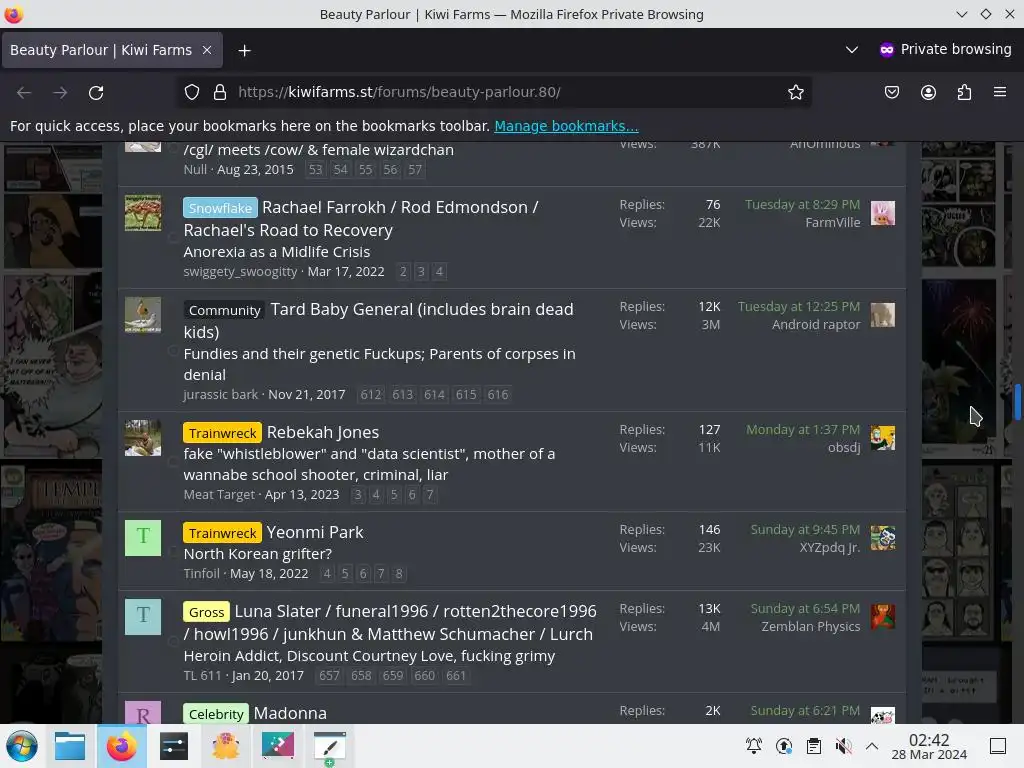
Task: Reload the current page
Action: pyautogui.click(x=96, y=93)
